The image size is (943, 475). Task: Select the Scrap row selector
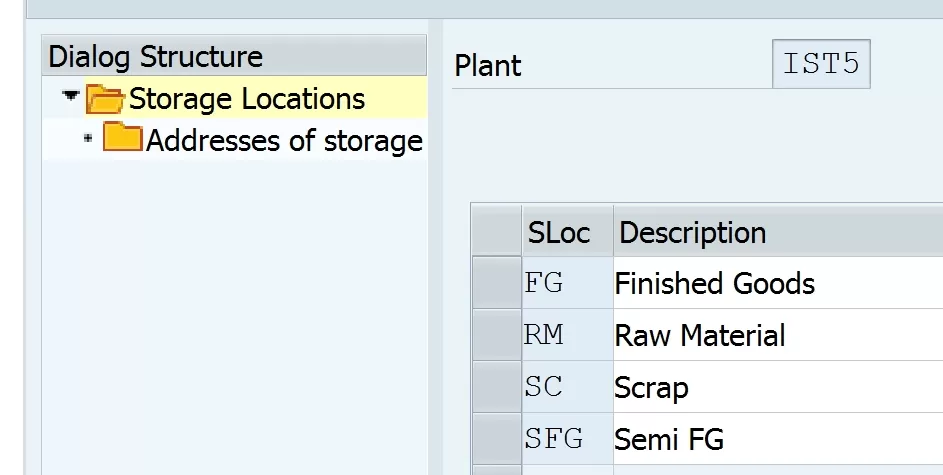tap(497, 387)
